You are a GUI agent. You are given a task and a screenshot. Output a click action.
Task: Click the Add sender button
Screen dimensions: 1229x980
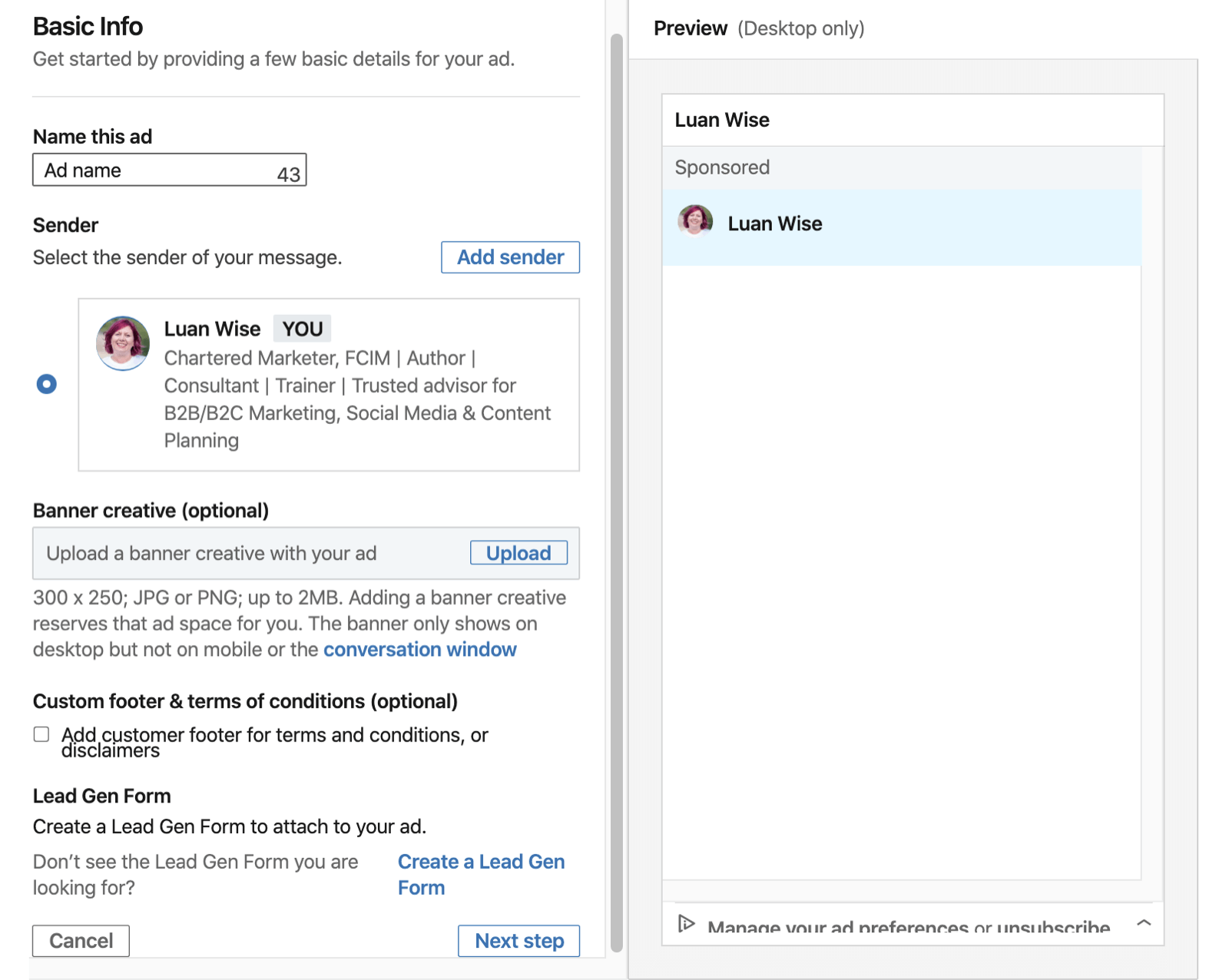point(510,257)
